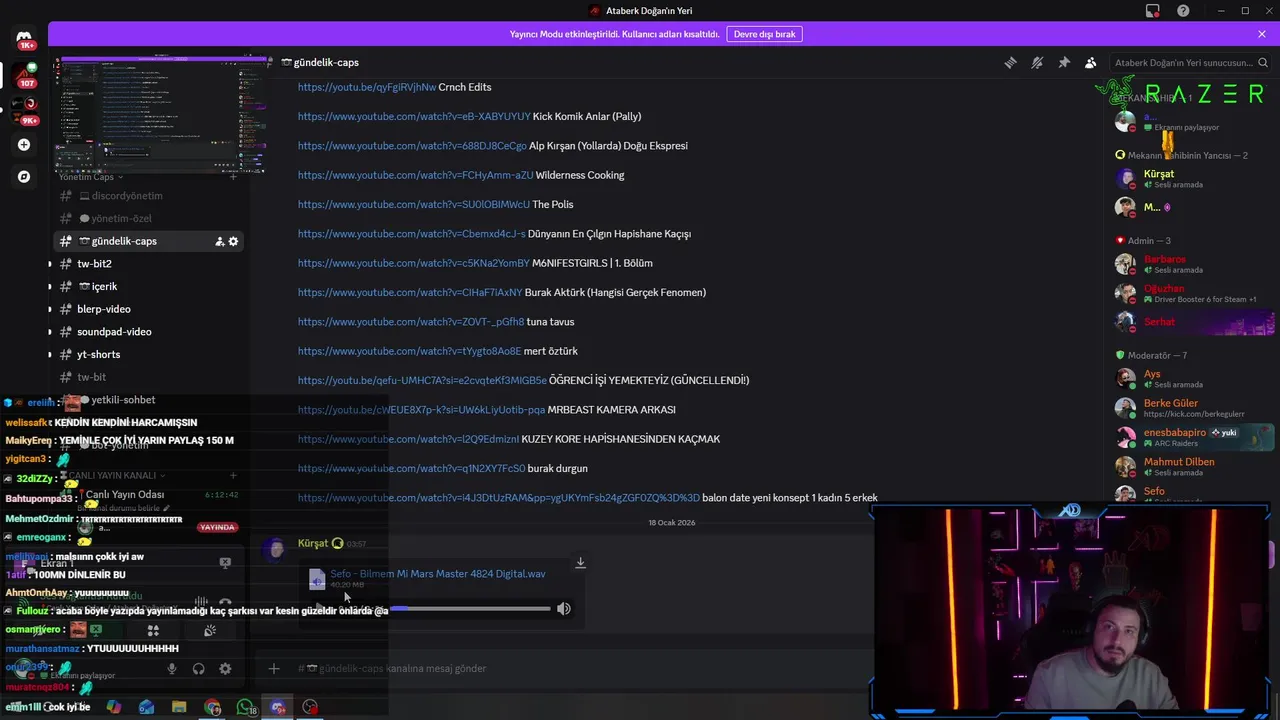Viewport: 1280px width, 720px height.
Task: Click Kürşat message author name
Action: 313,543
